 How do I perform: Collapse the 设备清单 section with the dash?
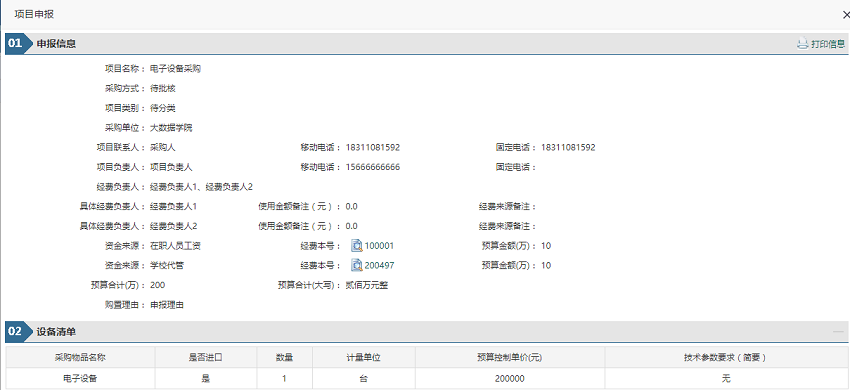(838, 331)
